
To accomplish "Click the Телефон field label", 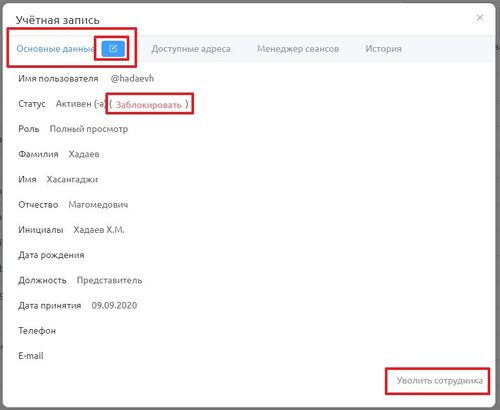I will pos(37,331).
